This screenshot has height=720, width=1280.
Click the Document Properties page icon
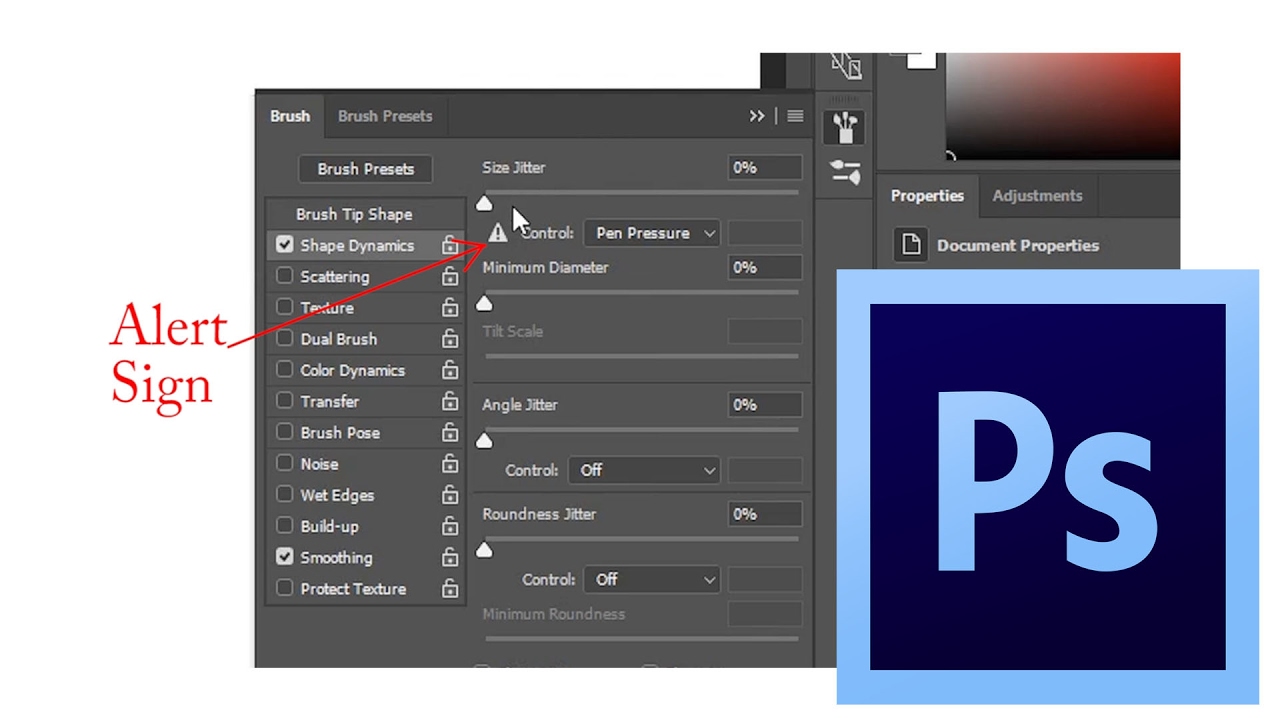tap(911, 245)
